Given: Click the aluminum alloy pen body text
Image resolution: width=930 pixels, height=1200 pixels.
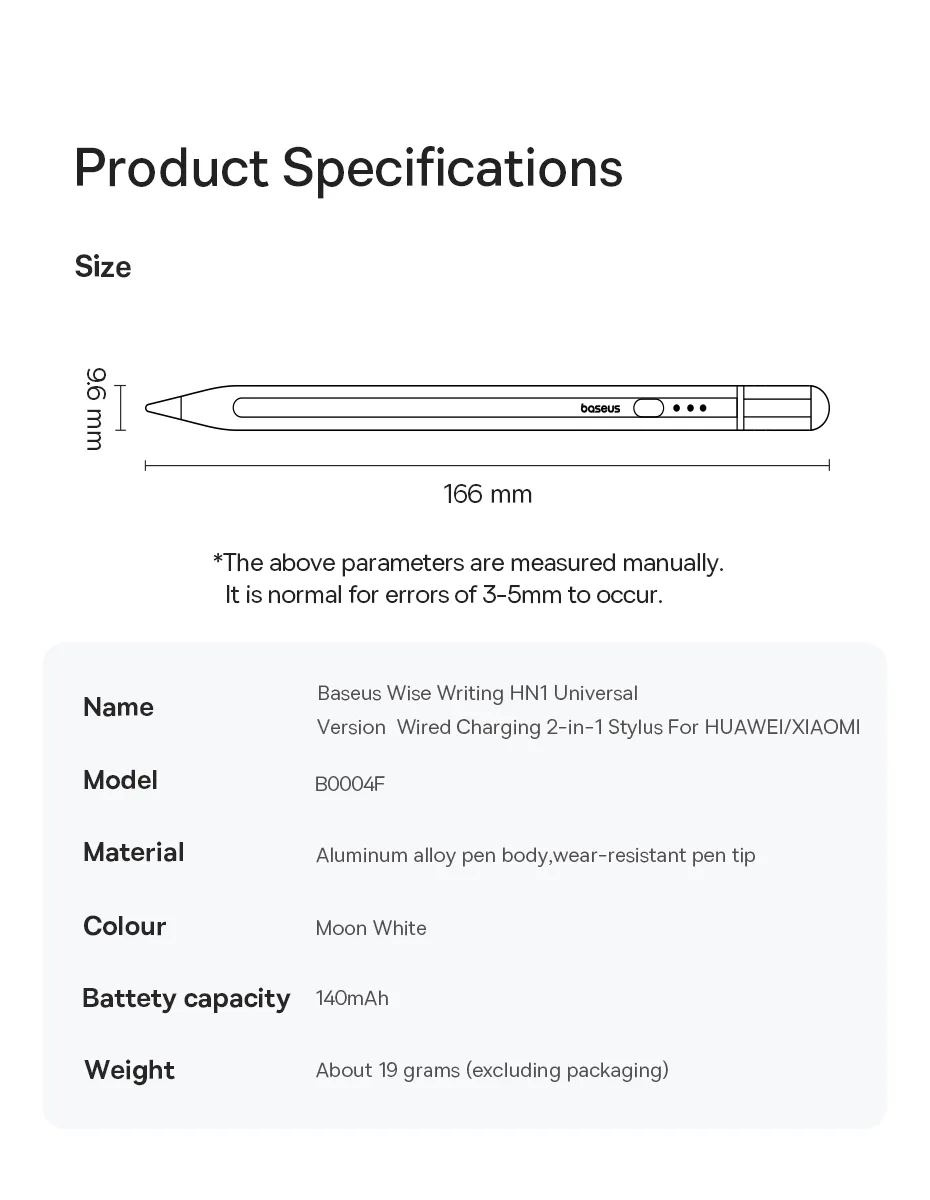Looking at the screenshot, I should tap(535, 855).
